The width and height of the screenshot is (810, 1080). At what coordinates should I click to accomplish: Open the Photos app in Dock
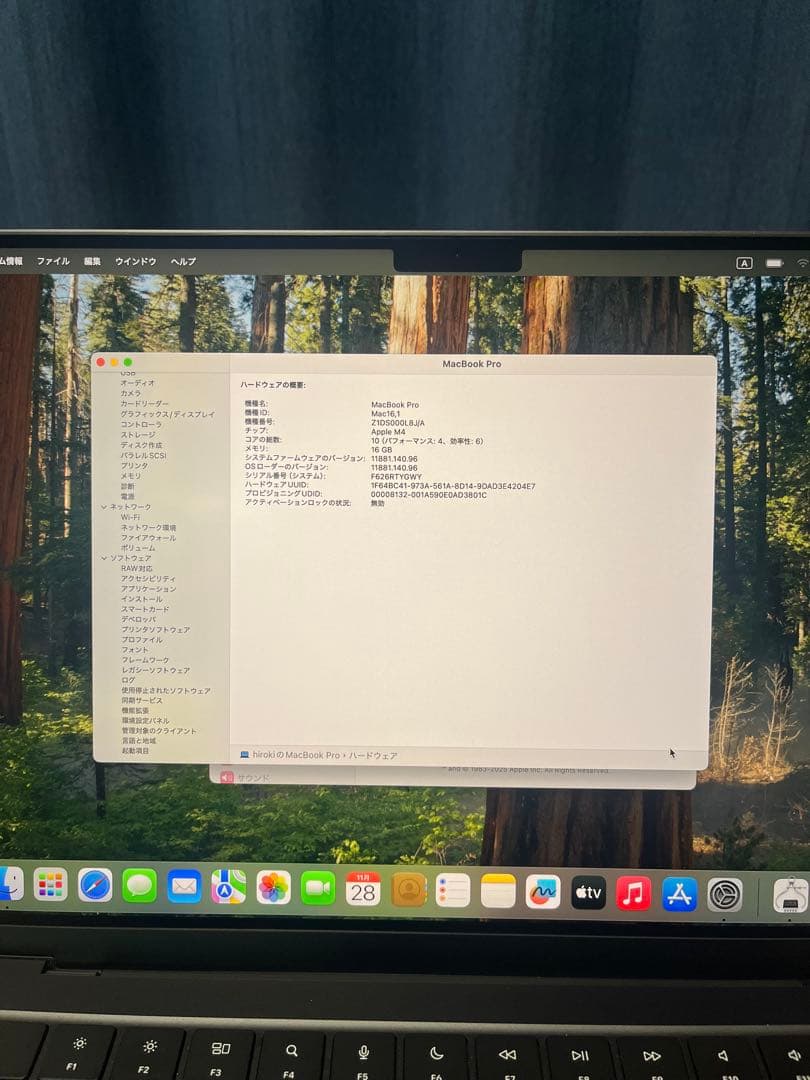[273, 887]
